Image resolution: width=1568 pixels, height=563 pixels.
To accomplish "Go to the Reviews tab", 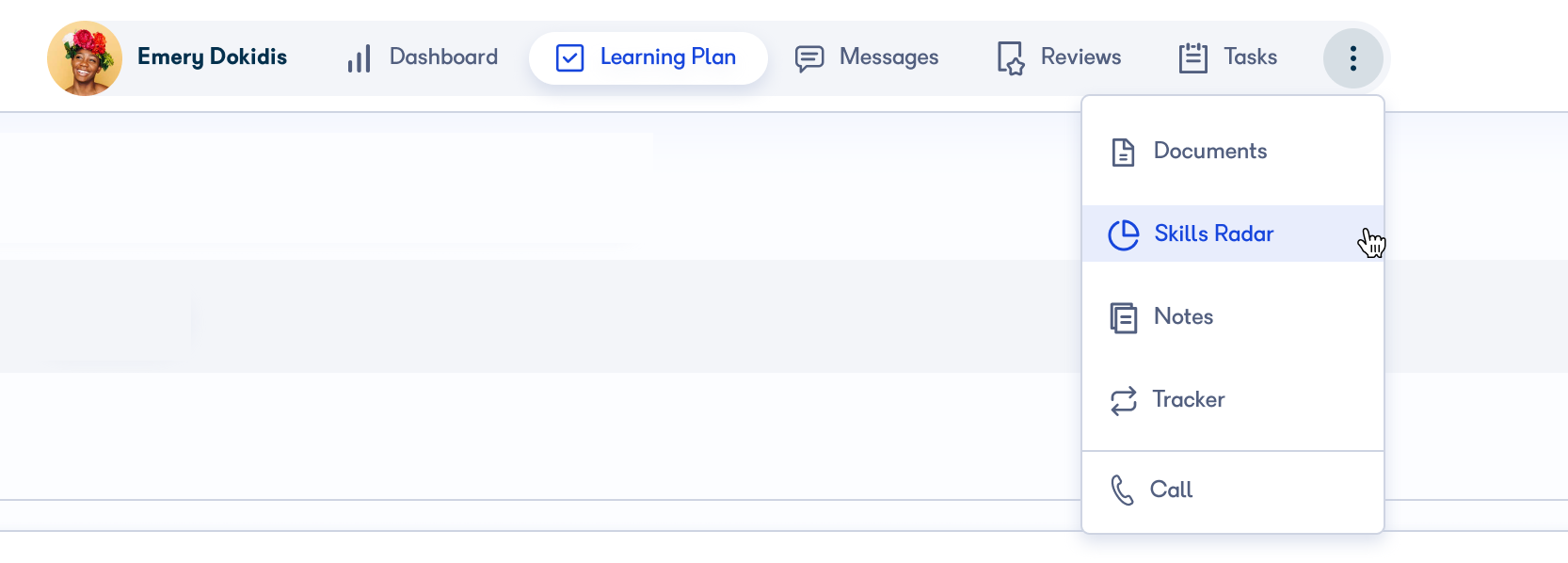I will 1059,58.
